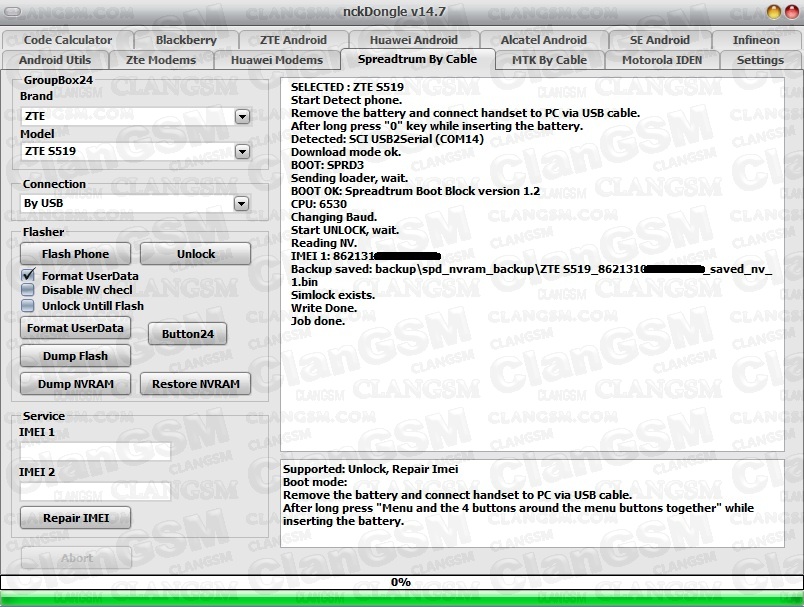Image resolution: width=804 pixels, height=607 pixels.
Task: Expand the Connection dropdown arrow
Action: 242,204
